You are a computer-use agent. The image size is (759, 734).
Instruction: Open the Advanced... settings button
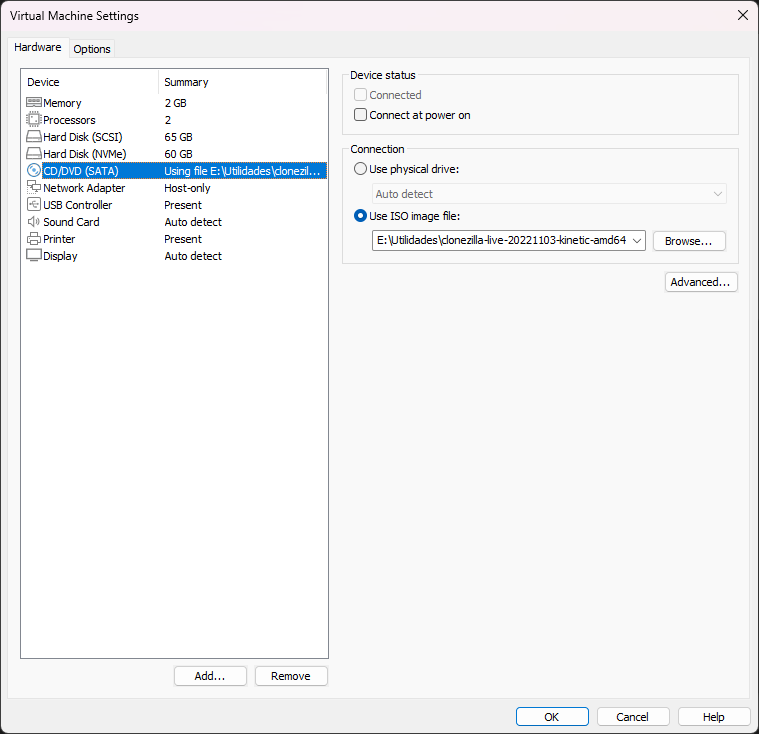(x=701, y=282)
